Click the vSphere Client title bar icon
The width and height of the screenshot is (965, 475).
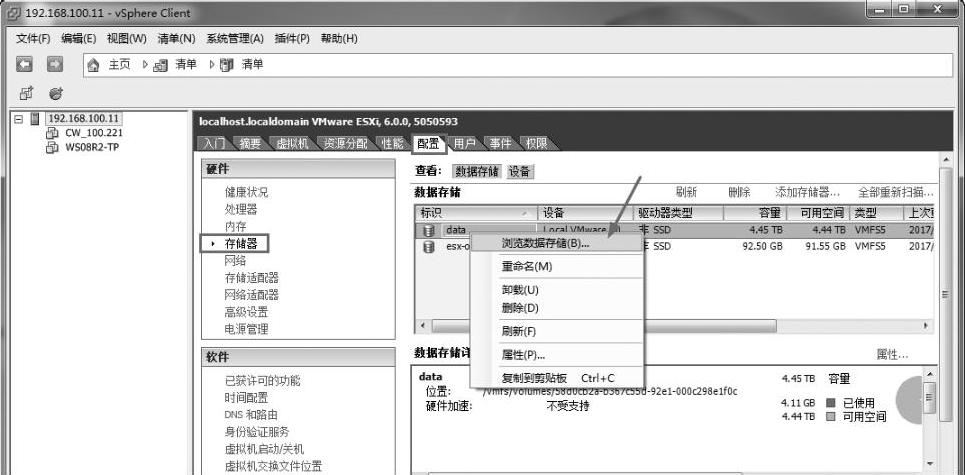[x=14, y=13]
